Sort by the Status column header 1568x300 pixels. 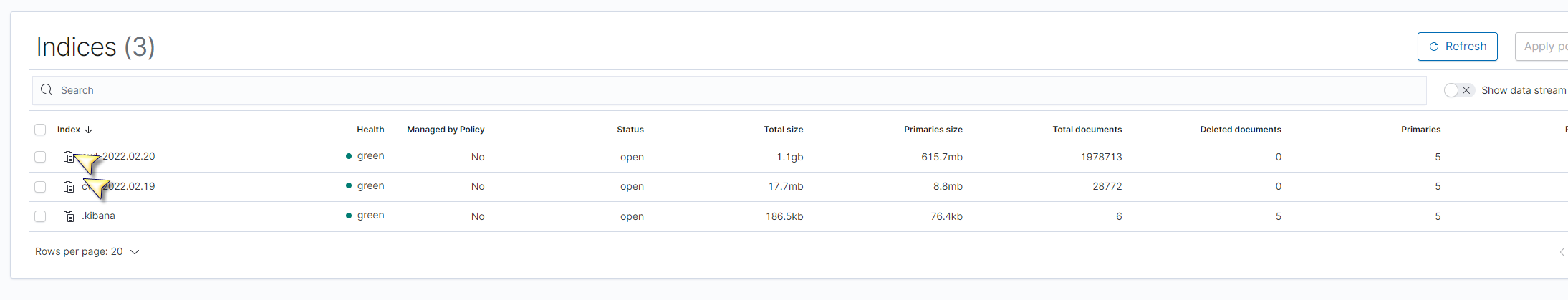coord(630,130)
